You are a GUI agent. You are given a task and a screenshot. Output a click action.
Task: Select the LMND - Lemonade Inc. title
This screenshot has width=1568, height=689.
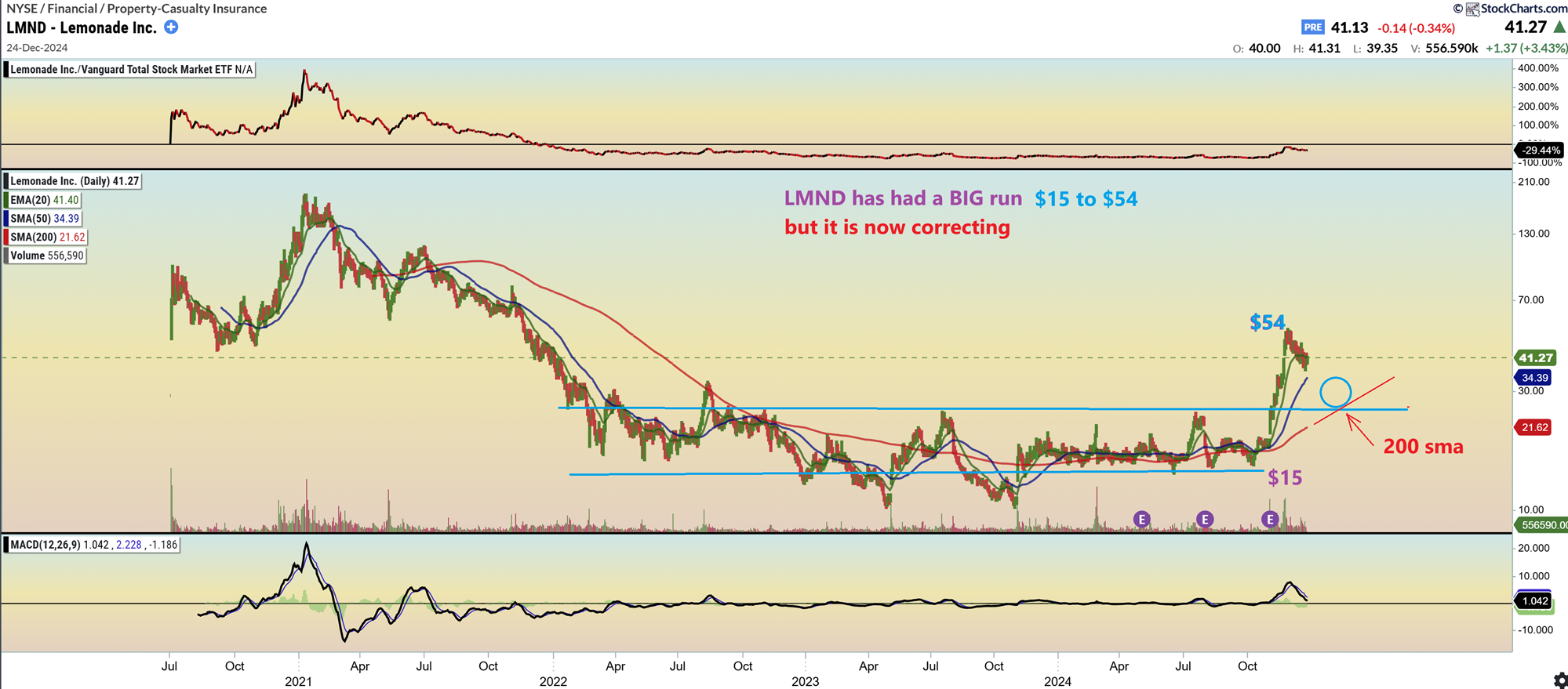(82, 27)
